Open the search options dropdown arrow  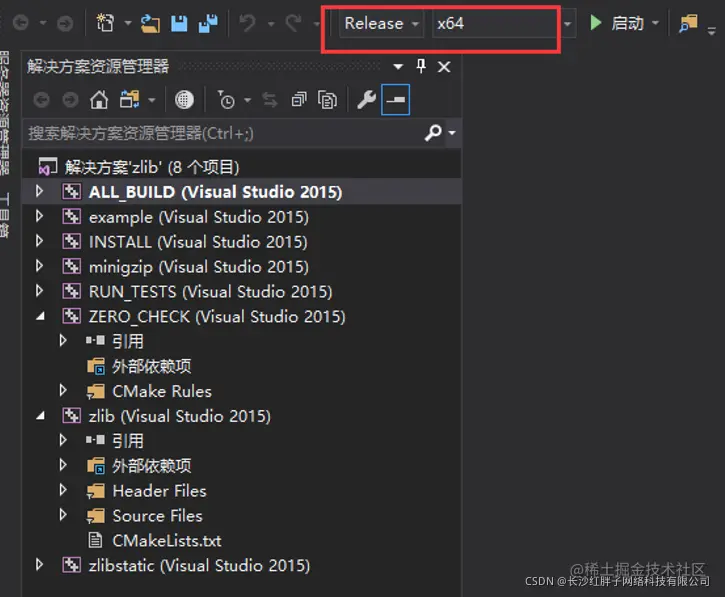pyautogui.click(x=452, y=133)
